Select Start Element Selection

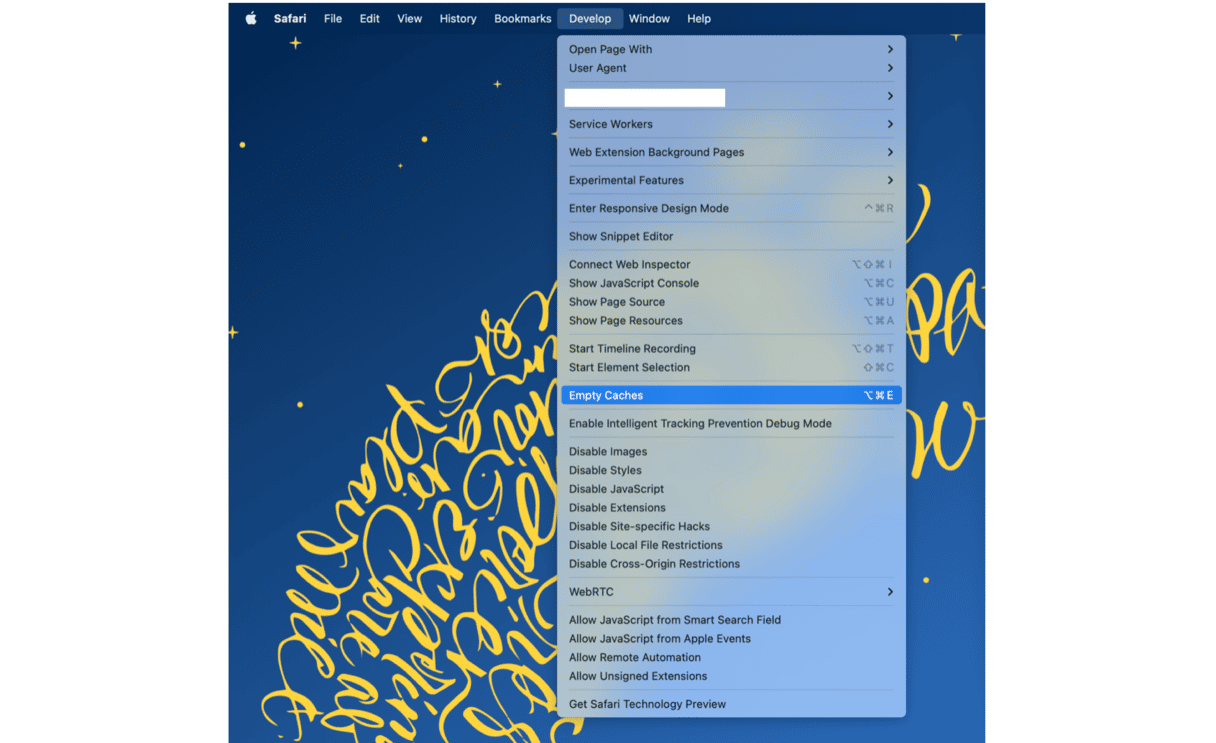click(731, 367)
